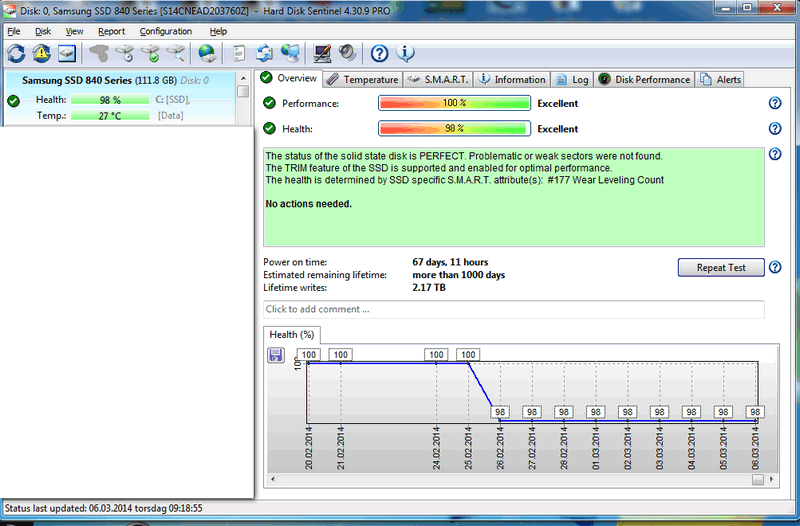Open the File menu
Image resolution: width=800 pixels, height=526 pixels.
(14, 31)
